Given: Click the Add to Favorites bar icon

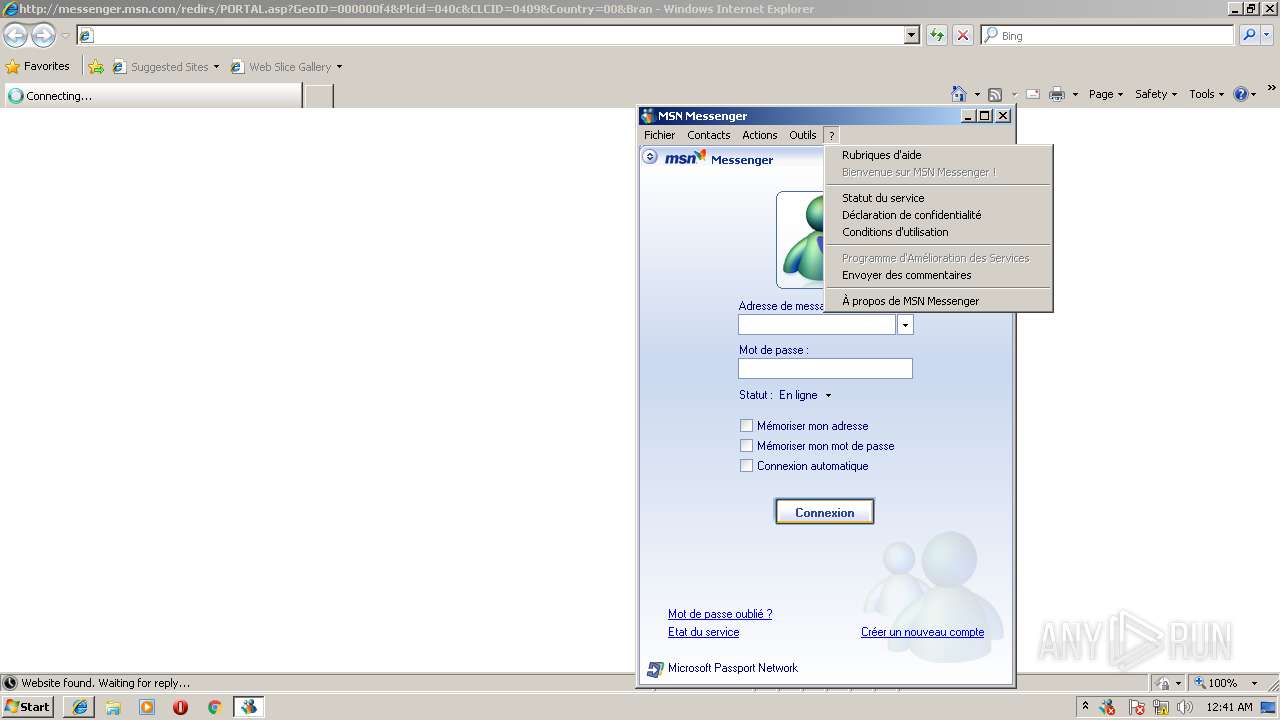Looking at the screenshot, I should pos(96,67).
